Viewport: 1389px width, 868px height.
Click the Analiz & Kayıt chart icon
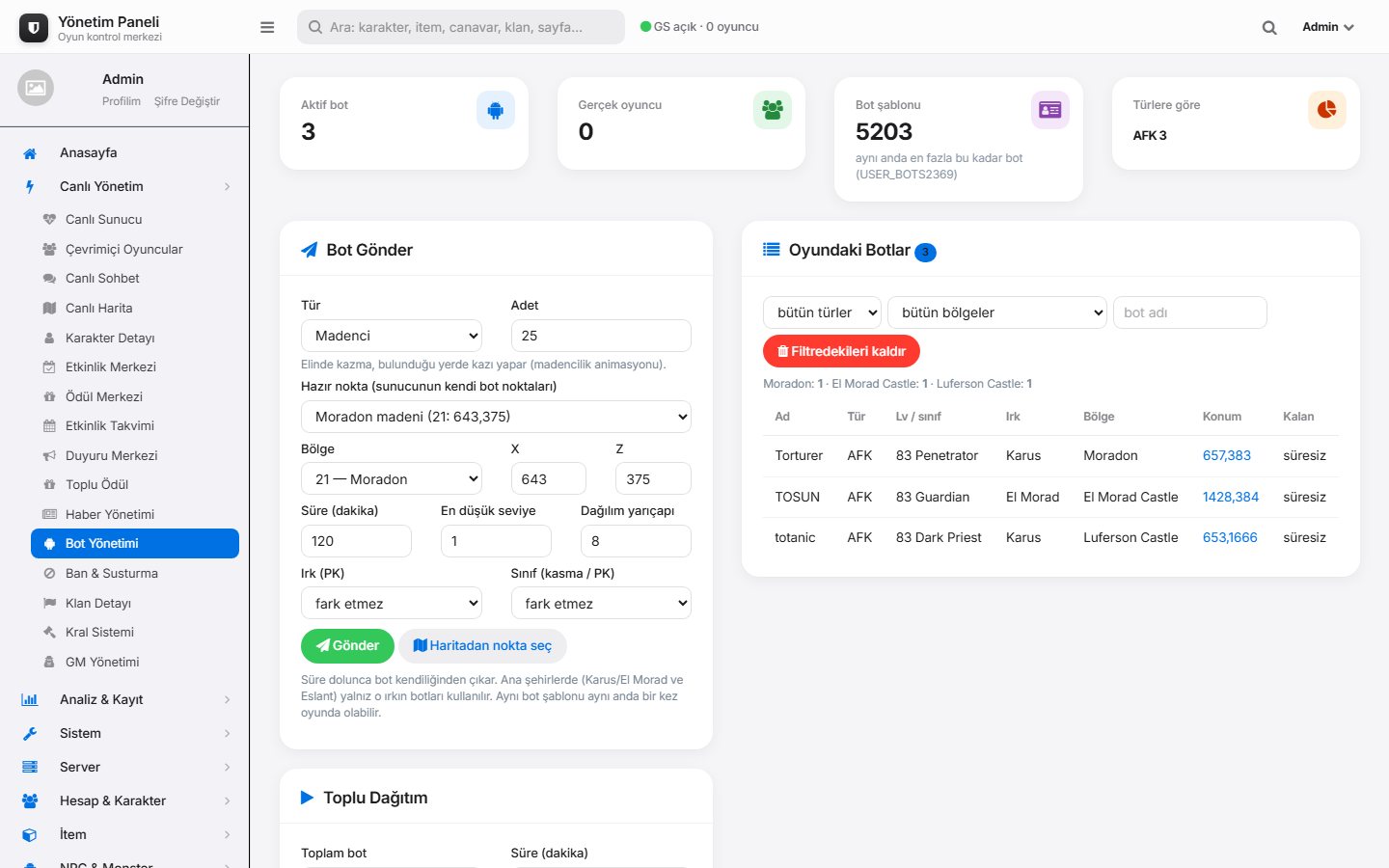pyautogui.click(x=30, y=700)
